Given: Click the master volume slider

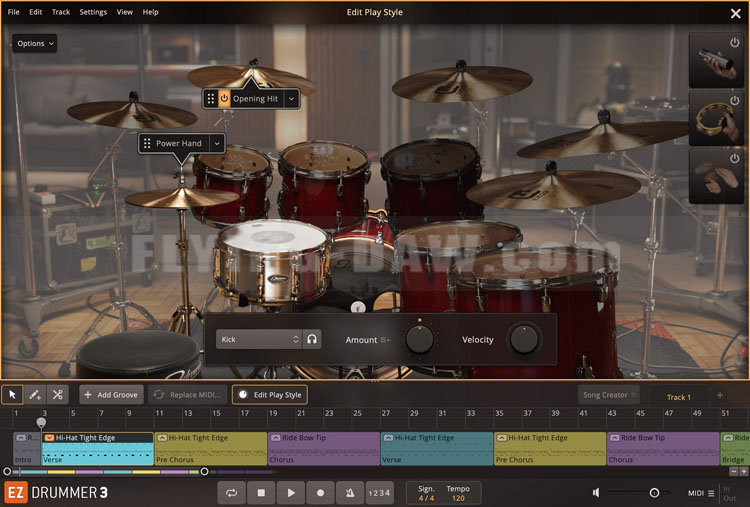Looking at the screenshot, I should (640, 493).
